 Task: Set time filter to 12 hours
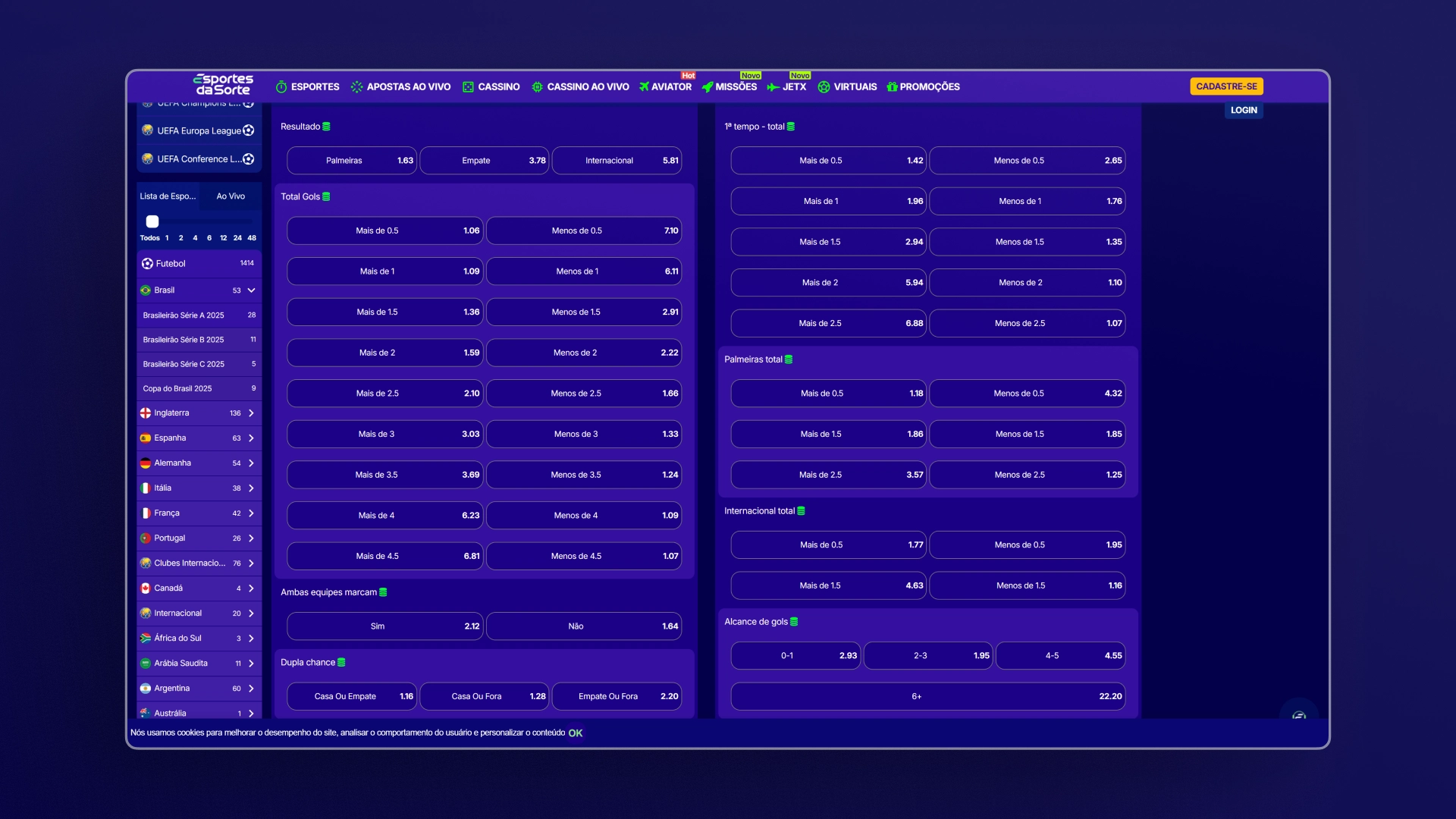pyautogui.click(x=223, y=238)
